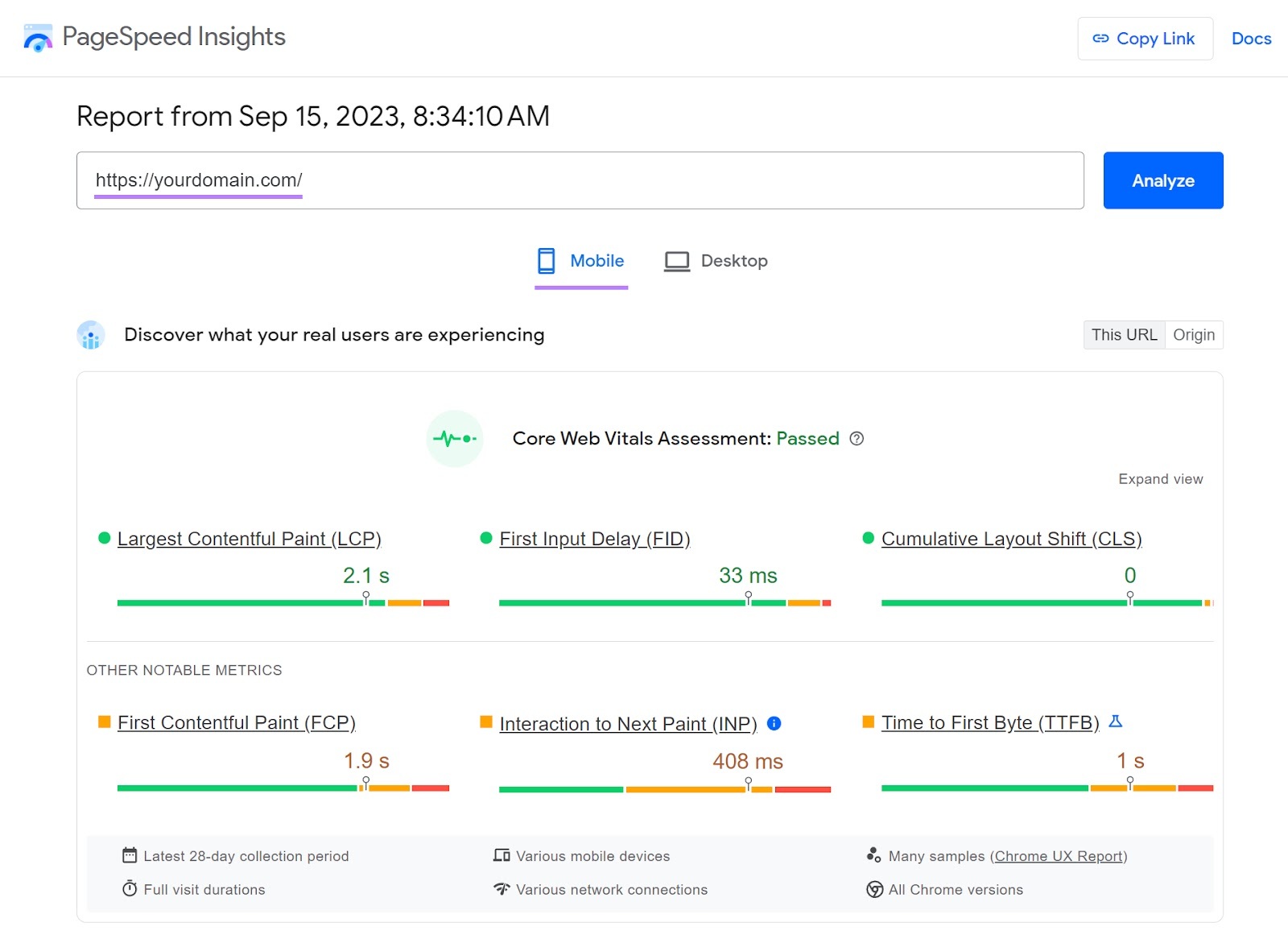1288x939 pixels.
Task: Click the FID value 33 ms
Action: click(x=748, y=576)
